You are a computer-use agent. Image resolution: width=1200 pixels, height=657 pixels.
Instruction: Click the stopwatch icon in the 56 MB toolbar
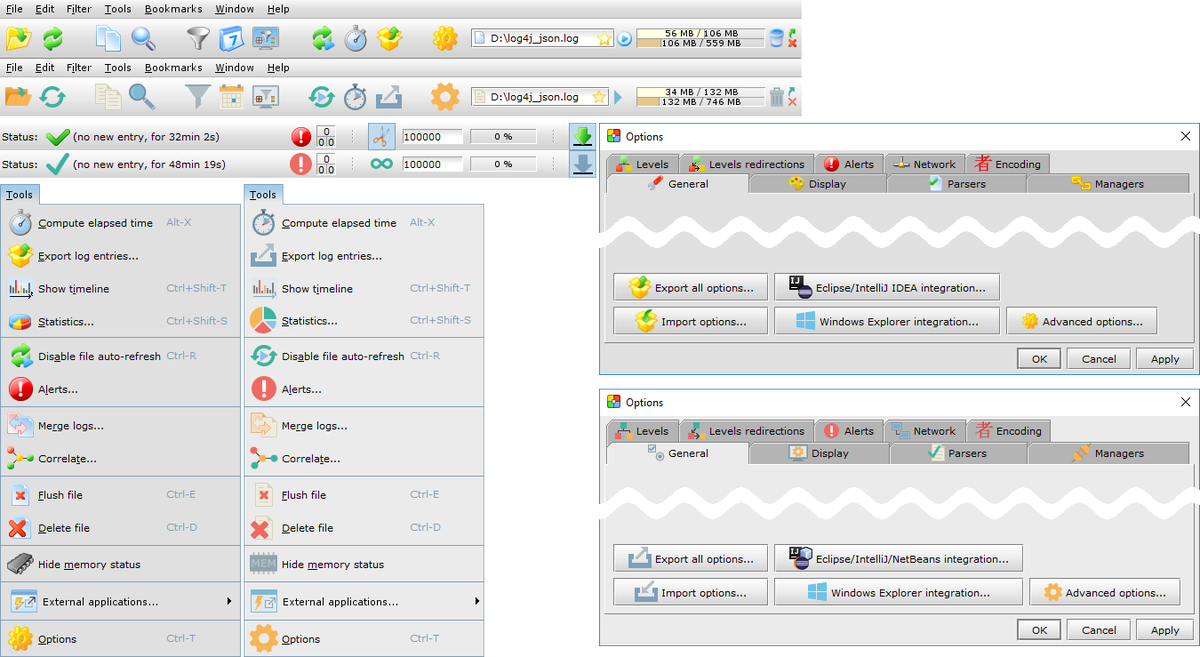pyautogui.click(x=356, y=39)
